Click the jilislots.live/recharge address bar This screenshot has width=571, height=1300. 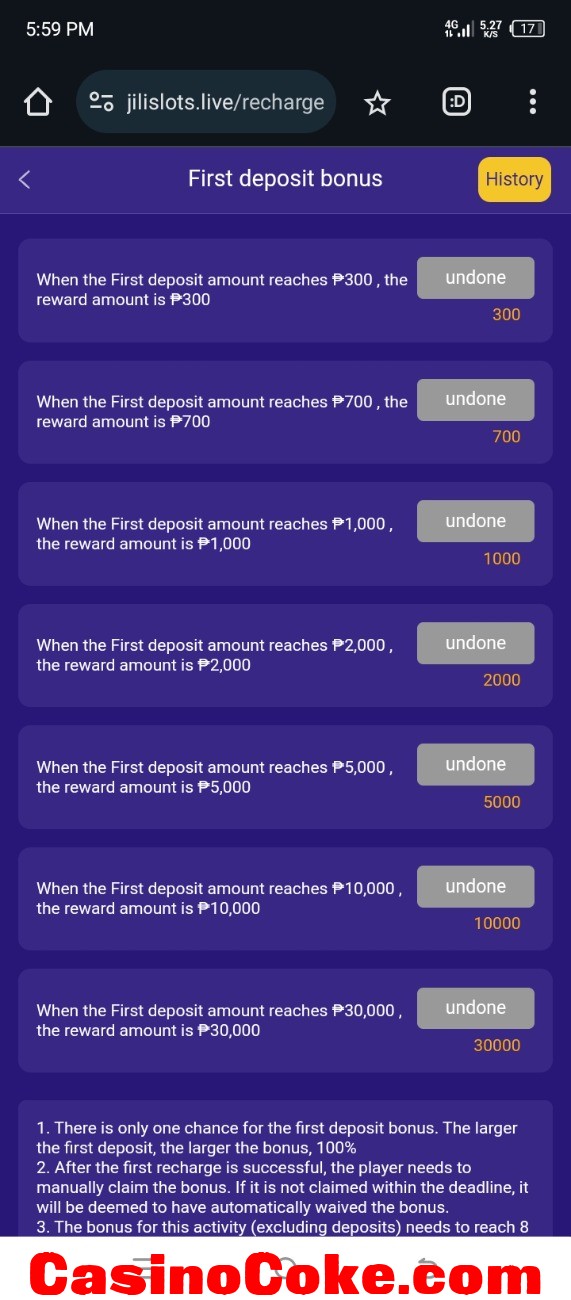[206, 102]
